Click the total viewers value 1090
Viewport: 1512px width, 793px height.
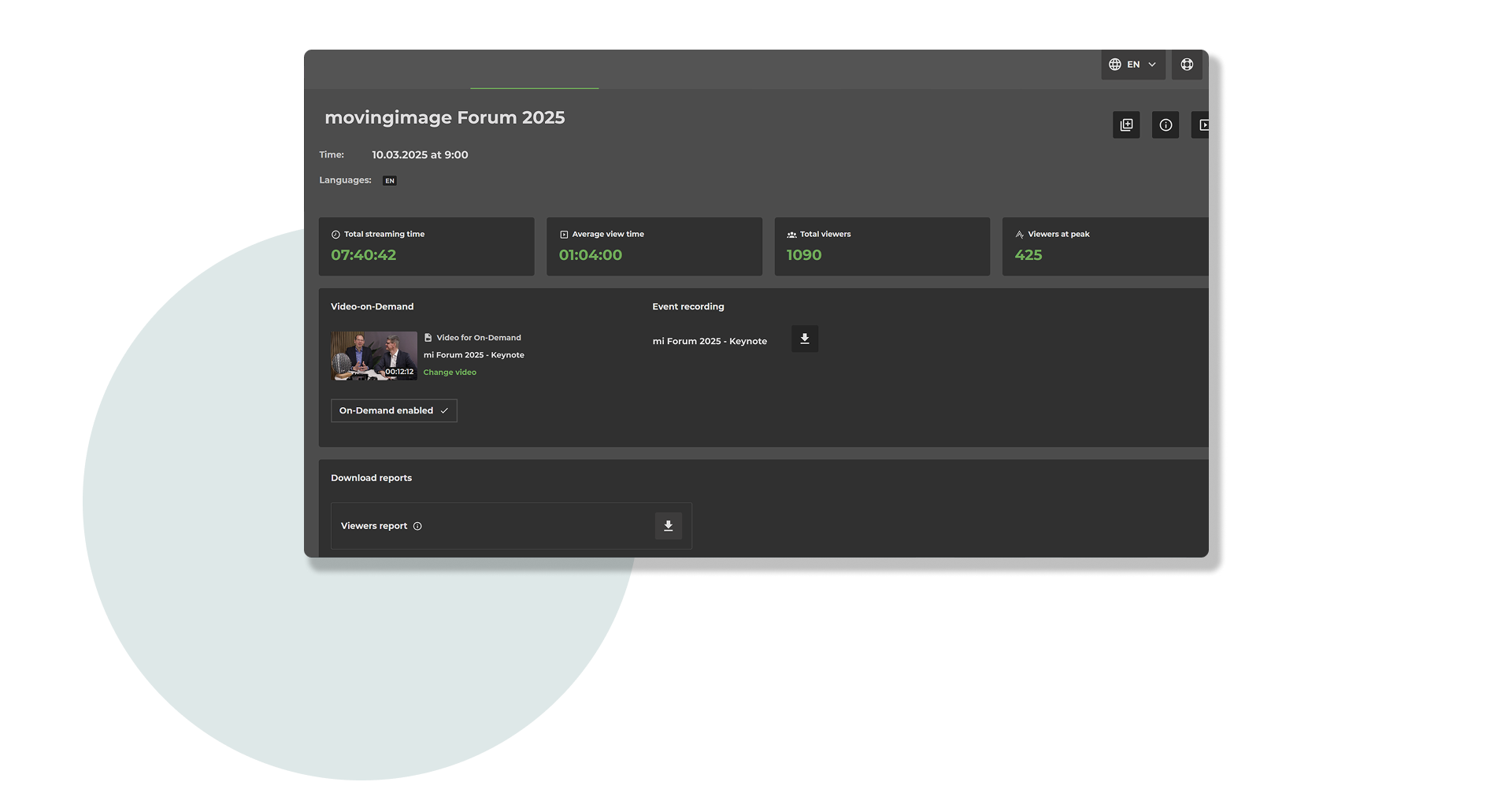804,255
